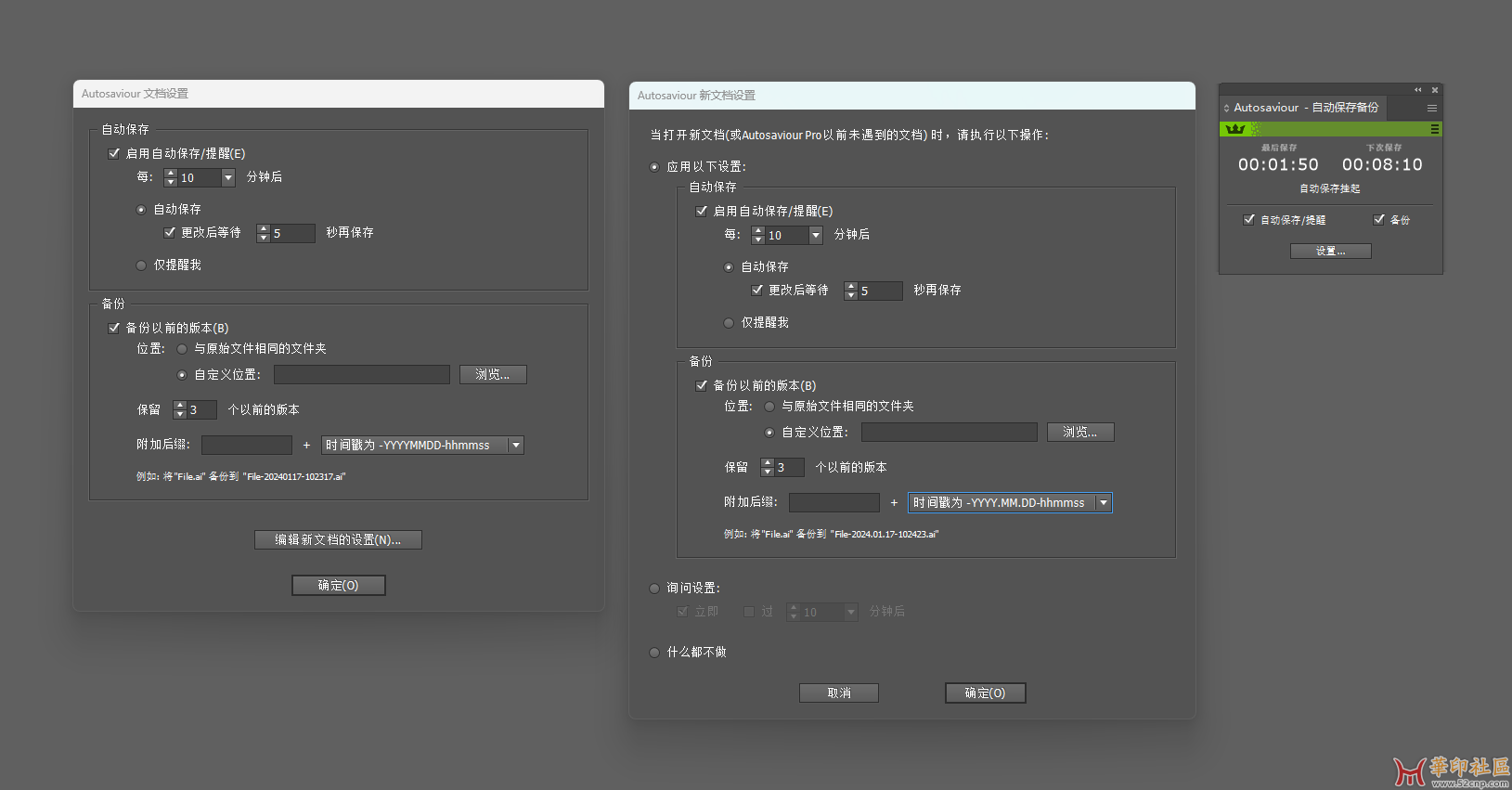Toggle 自动保存/提醒 checkbox in Autosaviour panel

point(1249,220)
